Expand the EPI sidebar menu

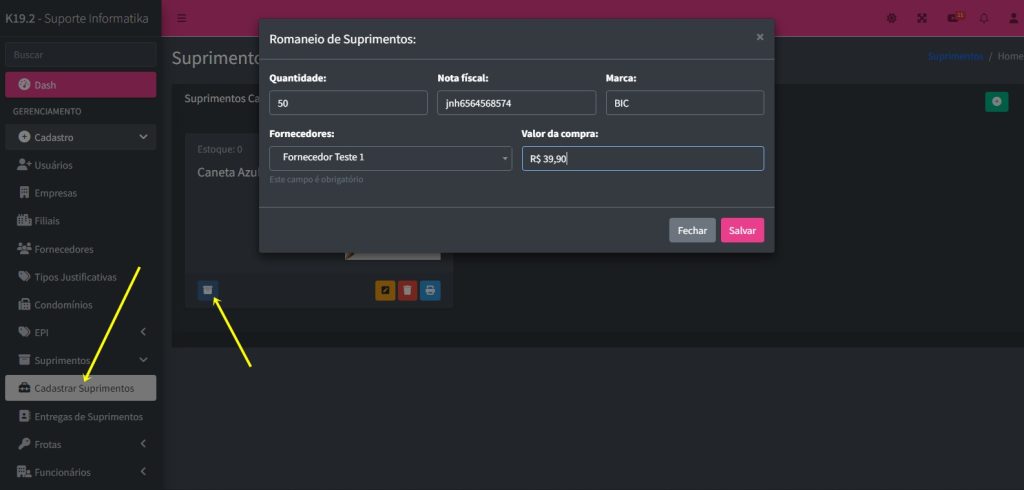point(80,332)
